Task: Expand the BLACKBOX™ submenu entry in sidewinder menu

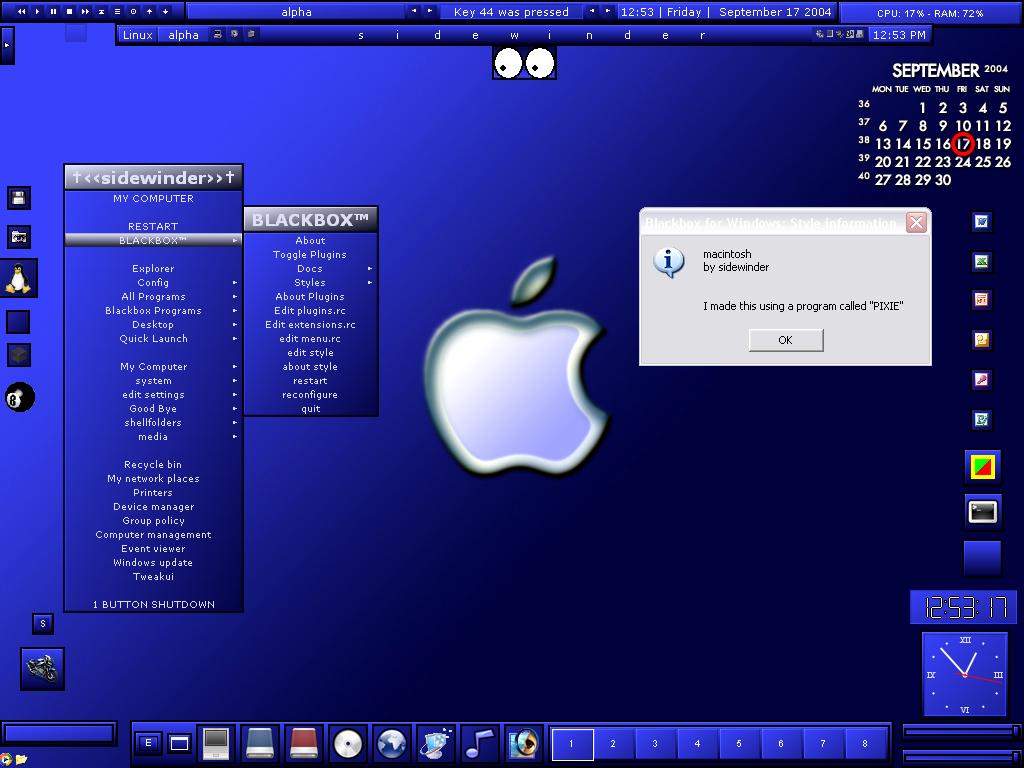Action: coord(153,240)
